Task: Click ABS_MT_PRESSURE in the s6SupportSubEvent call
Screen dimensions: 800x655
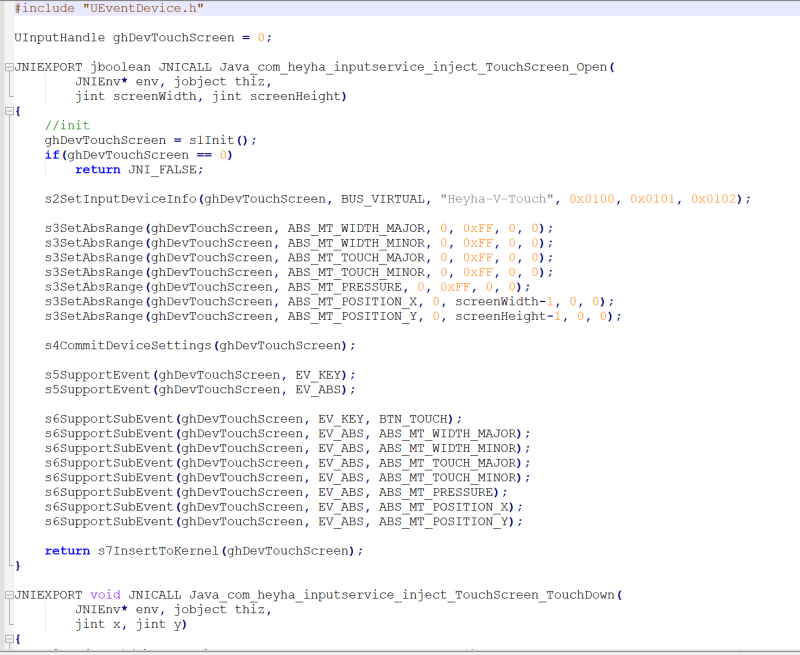Action: click(436, 492)
